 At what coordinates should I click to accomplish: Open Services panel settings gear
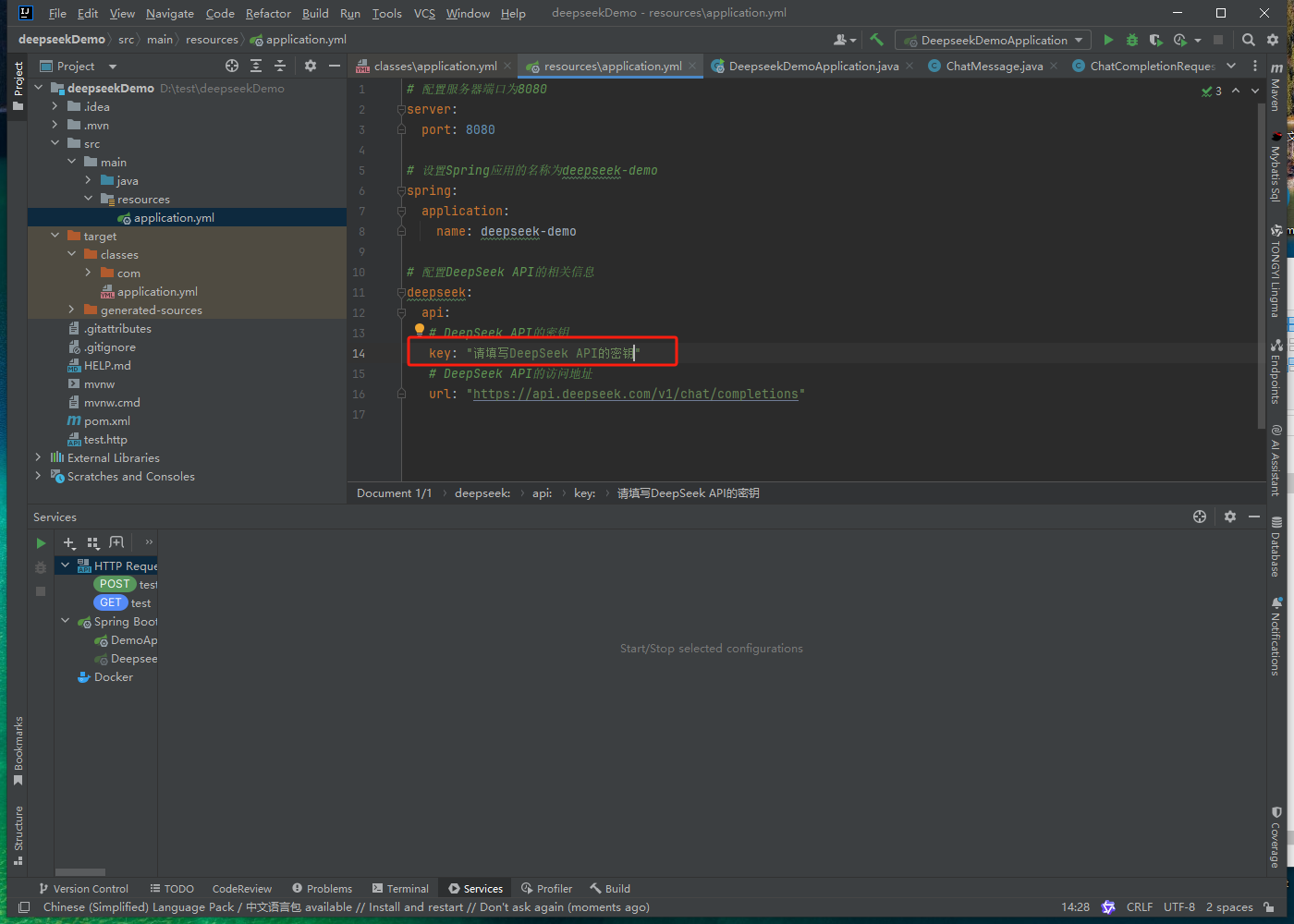point(1230,517)
